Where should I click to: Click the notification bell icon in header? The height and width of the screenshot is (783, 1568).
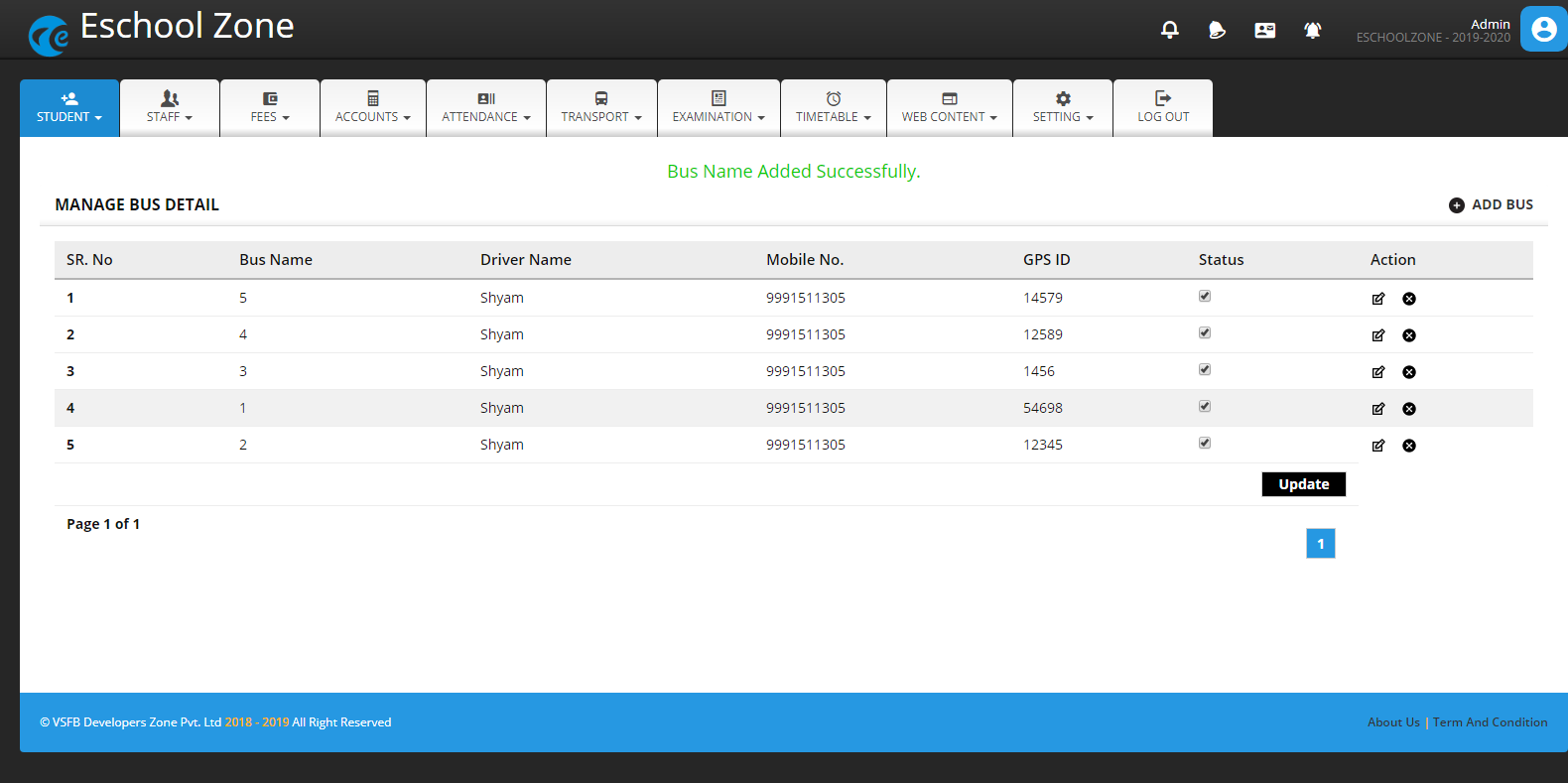click(x=1170, y=30)
